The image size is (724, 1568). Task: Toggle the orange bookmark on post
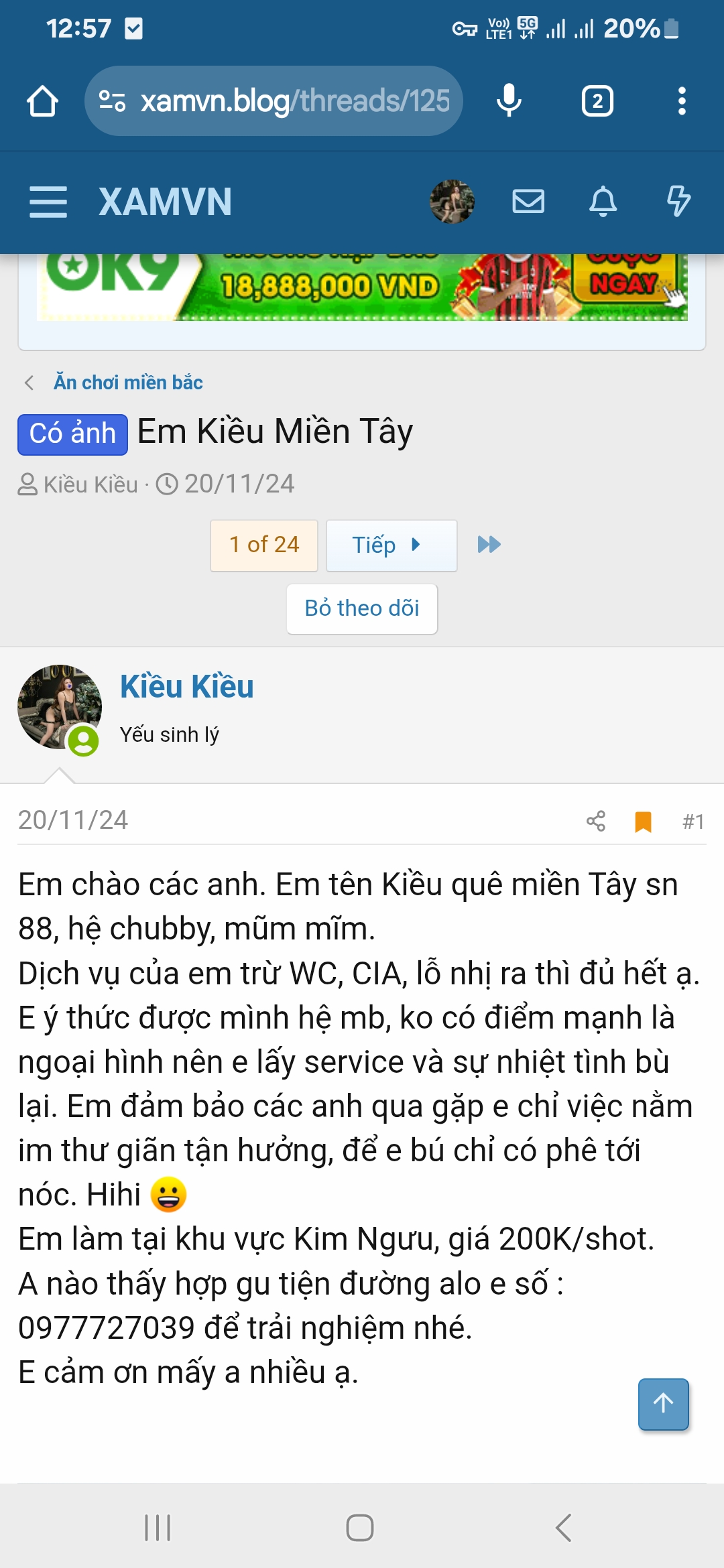coord(643,822)
